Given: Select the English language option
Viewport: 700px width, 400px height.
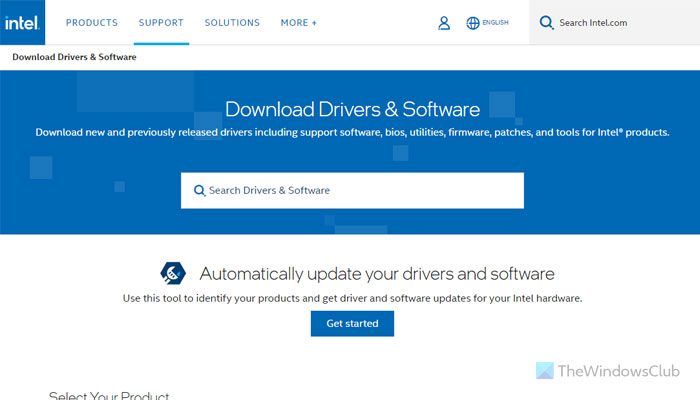Looking at the screenshot, I should coord(495,22).
